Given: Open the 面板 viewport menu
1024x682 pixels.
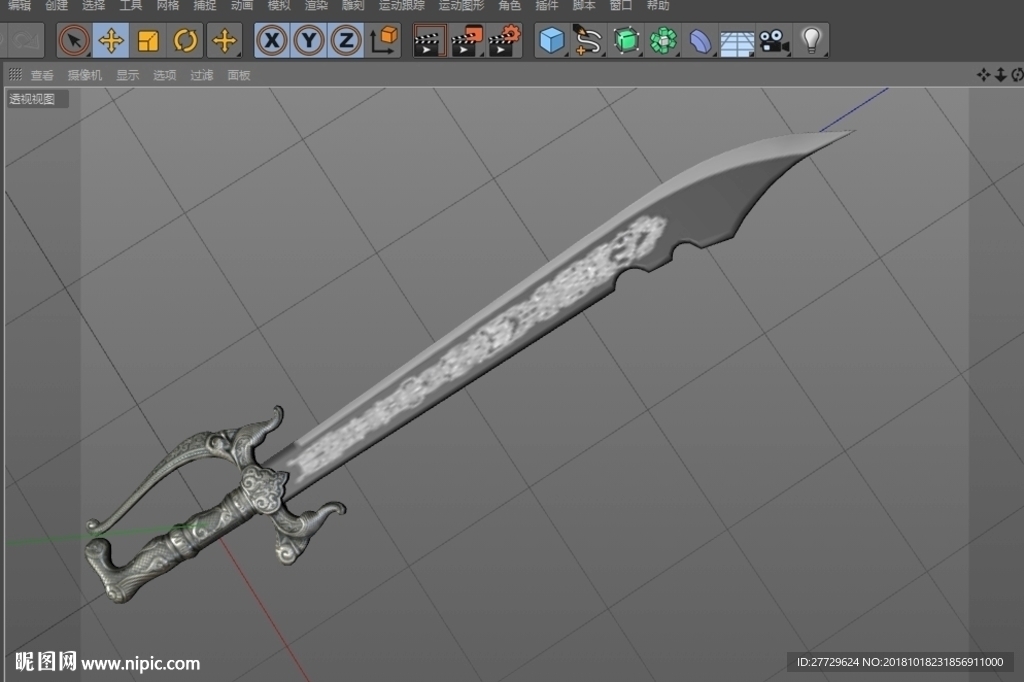Looking at the screenshot, I should 239,75.
